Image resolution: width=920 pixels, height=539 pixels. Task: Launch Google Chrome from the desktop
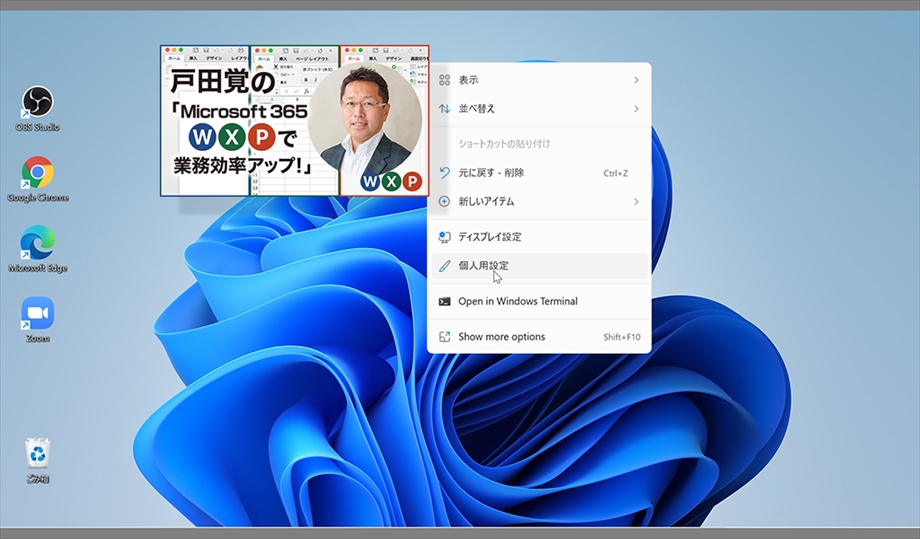tap(38, 179)
